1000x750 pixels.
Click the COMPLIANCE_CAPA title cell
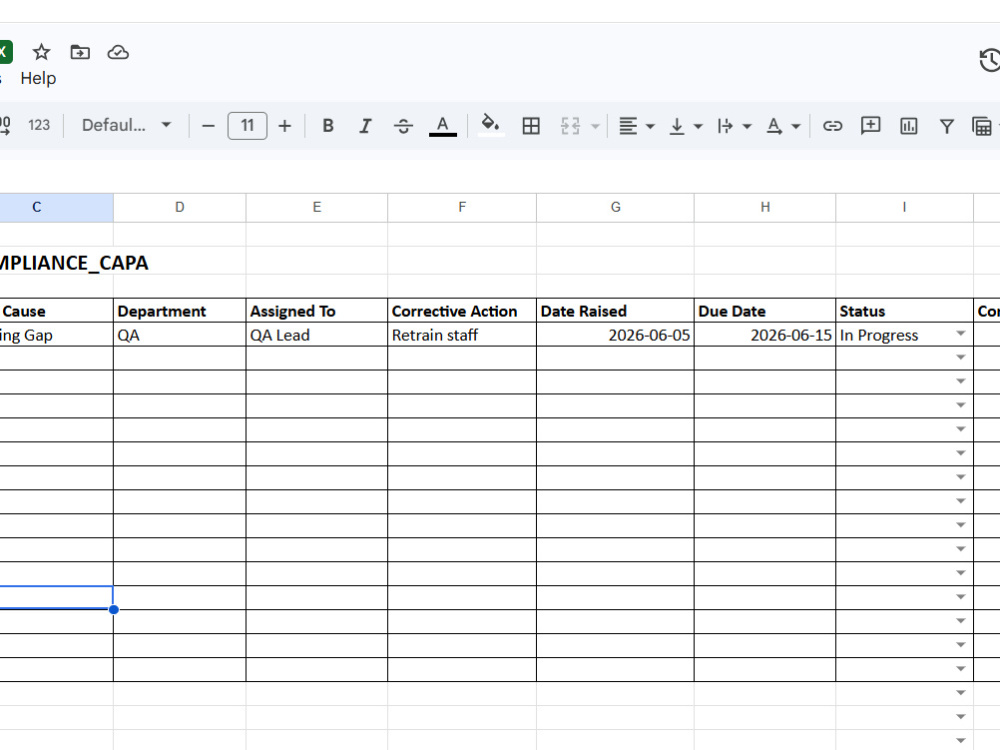(x=74, y=263)
